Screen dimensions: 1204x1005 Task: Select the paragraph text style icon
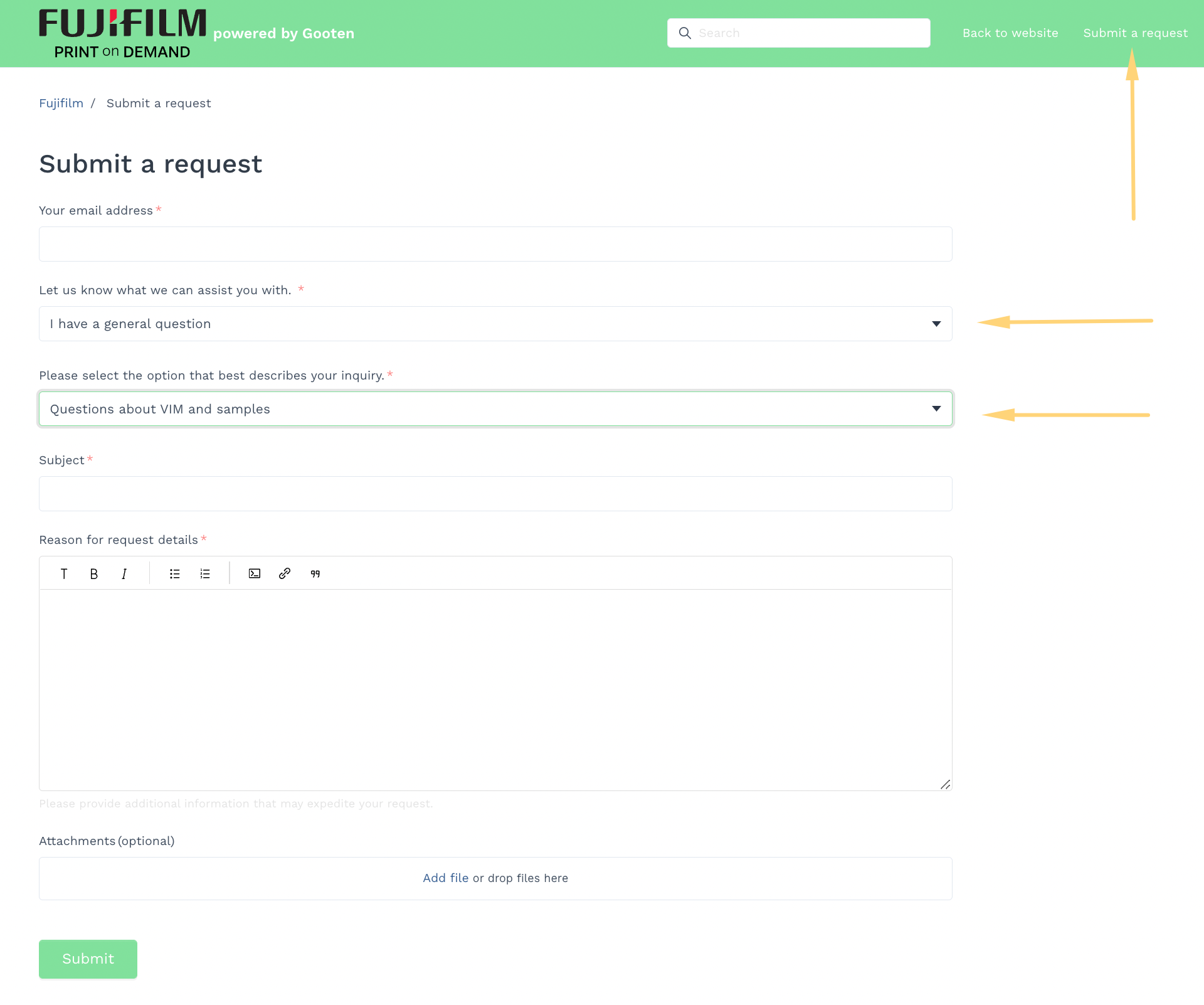[x=64, y=573]
